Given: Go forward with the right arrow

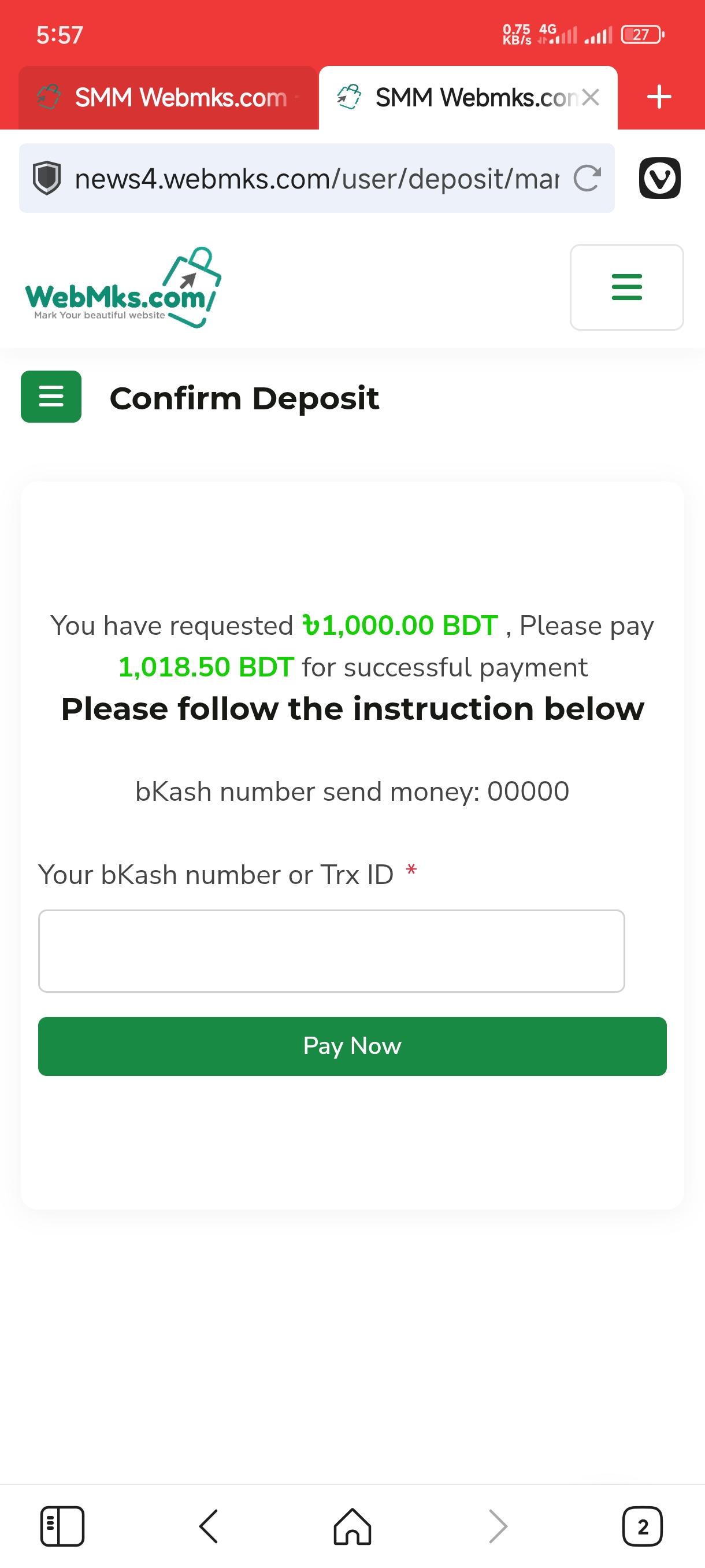Looking at the screenshot, I should coord(498,1526).
